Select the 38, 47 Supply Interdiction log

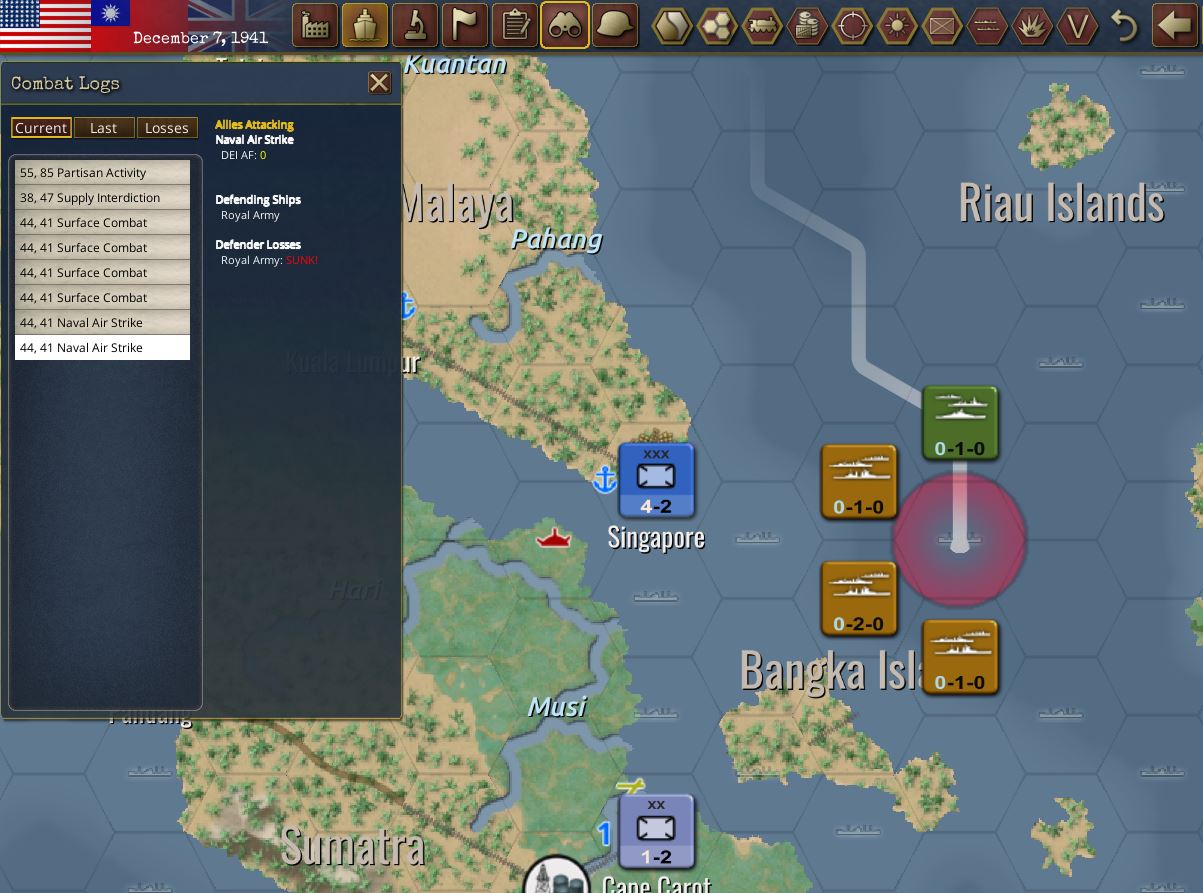(102, 198)
